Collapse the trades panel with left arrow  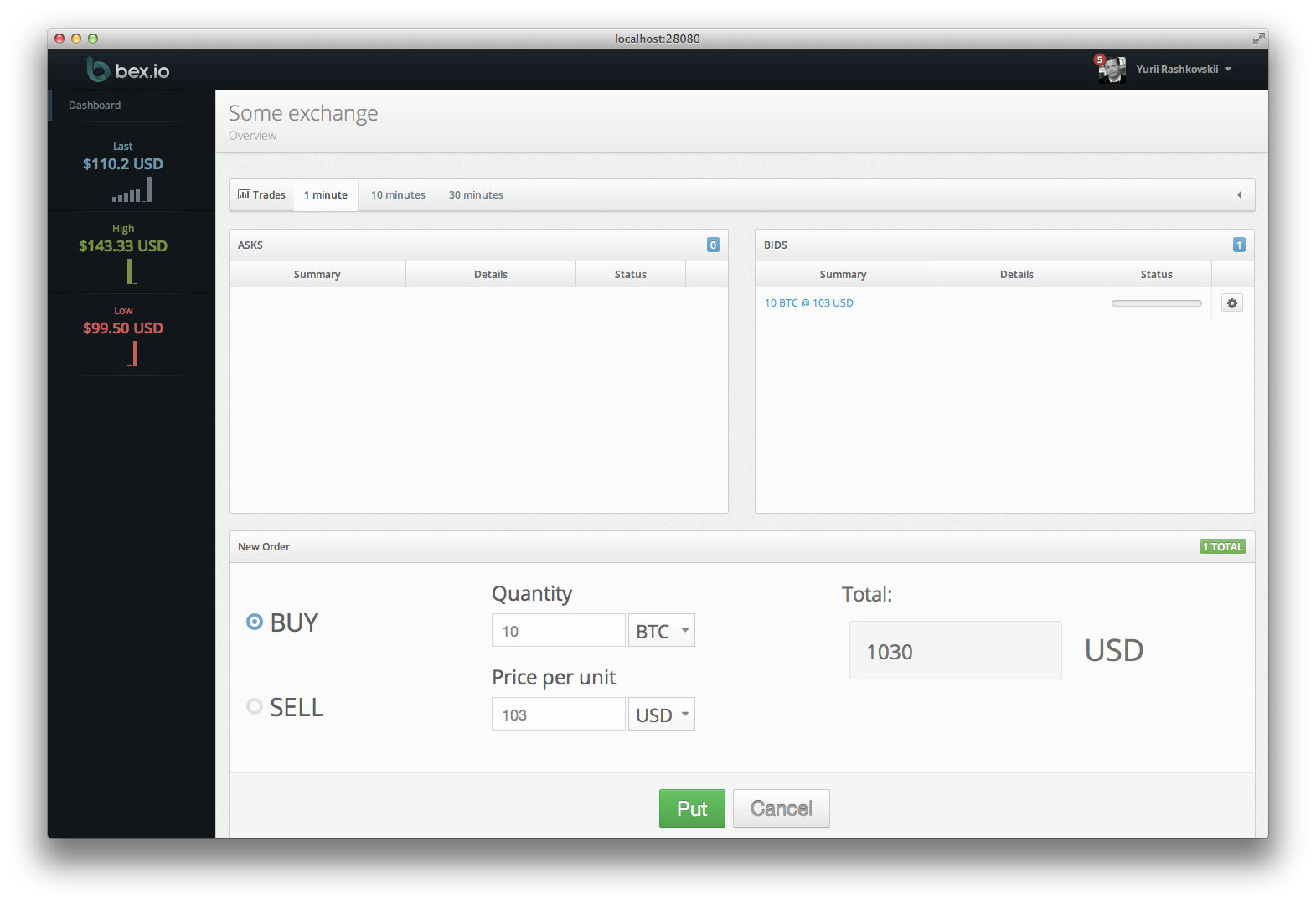tap(1239, 195)
